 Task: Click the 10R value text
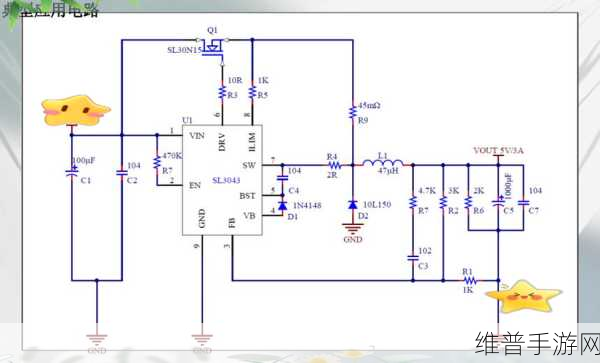235,80
